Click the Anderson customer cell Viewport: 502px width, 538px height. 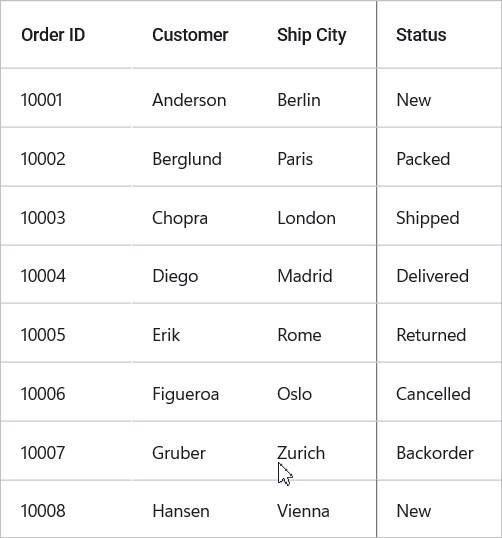(x=194, y=98)
